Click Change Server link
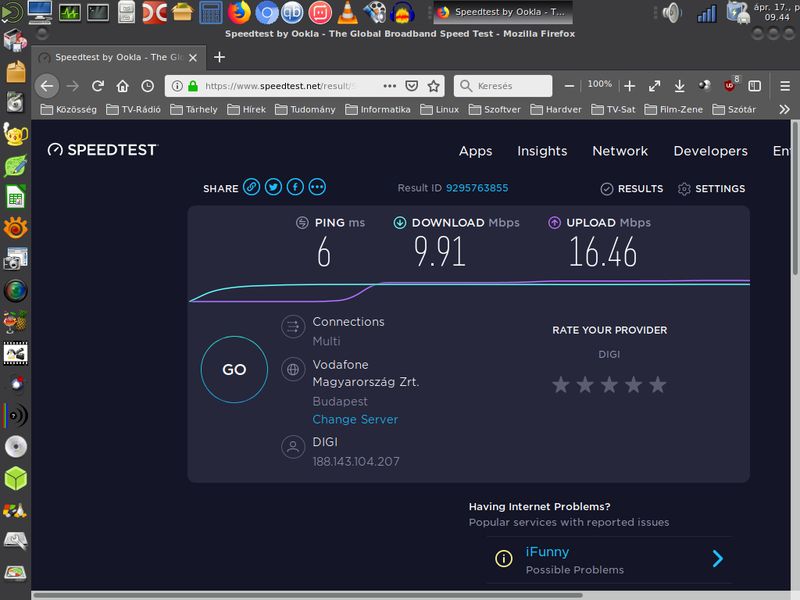 click(x=355, y=419)
